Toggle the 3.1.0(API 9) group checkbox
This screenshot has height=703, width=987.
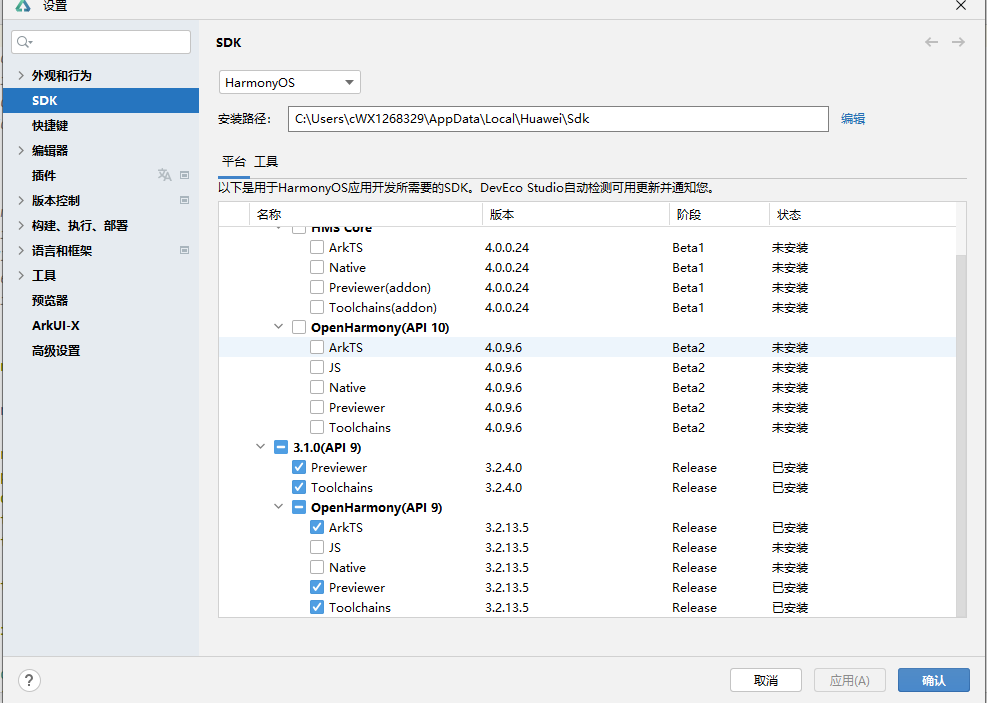coord(281,447)
